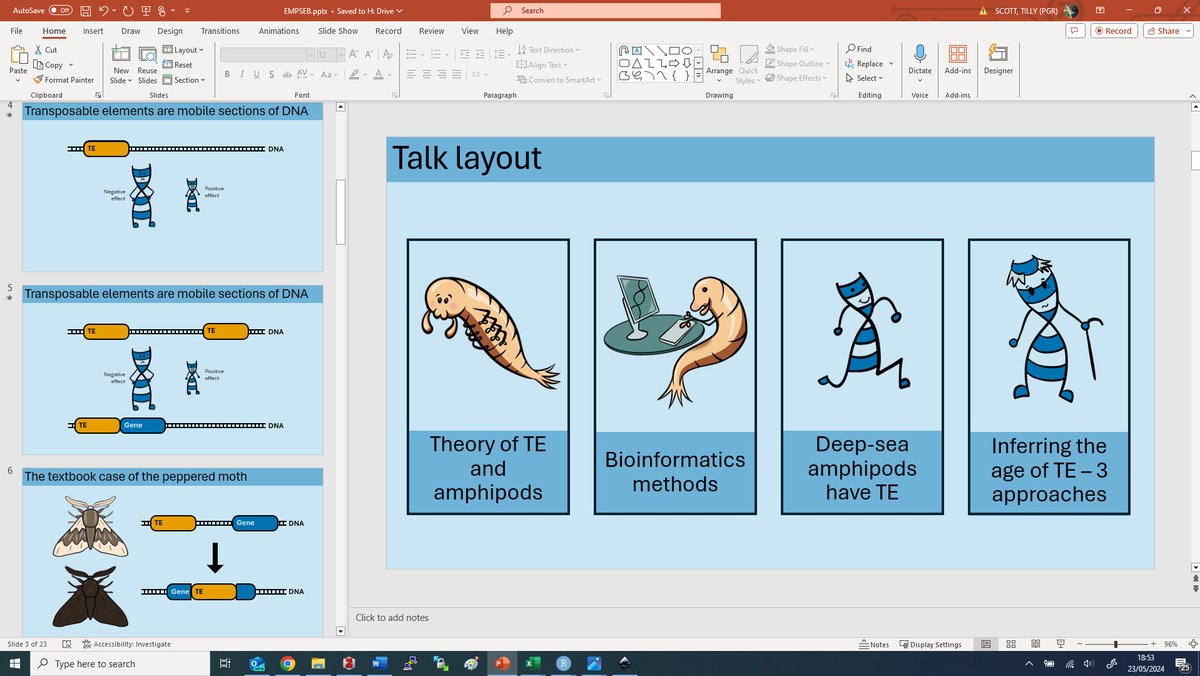Open Excel from the taskbar
Image resolution: width=1200 pixels, height=676 pixels.
click(x=533, y=663)
